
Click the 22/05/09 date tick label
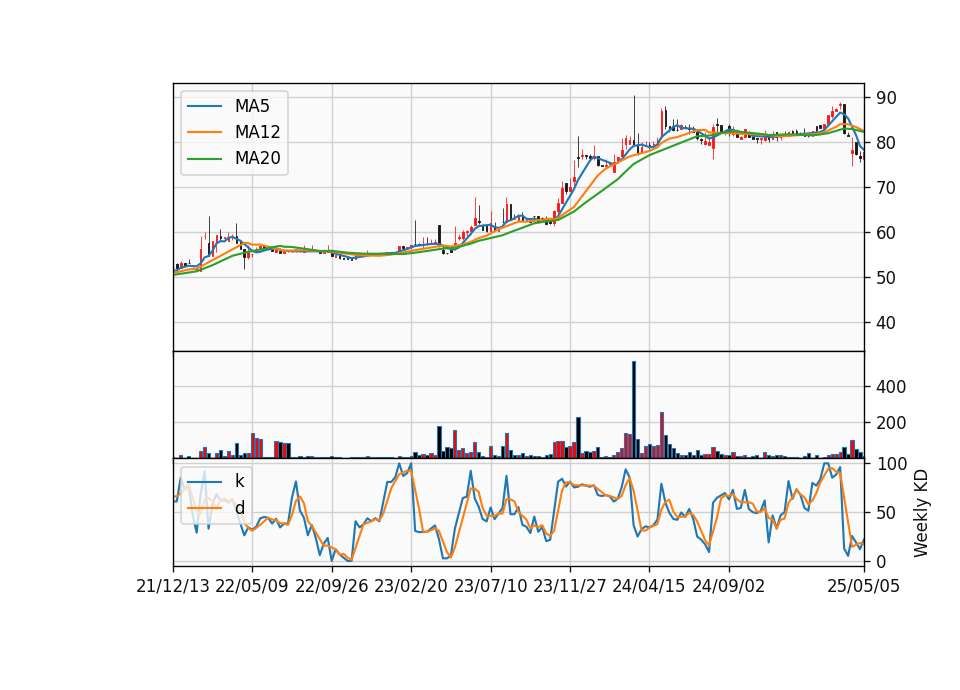pyautogui.click(x=252, y=586)
